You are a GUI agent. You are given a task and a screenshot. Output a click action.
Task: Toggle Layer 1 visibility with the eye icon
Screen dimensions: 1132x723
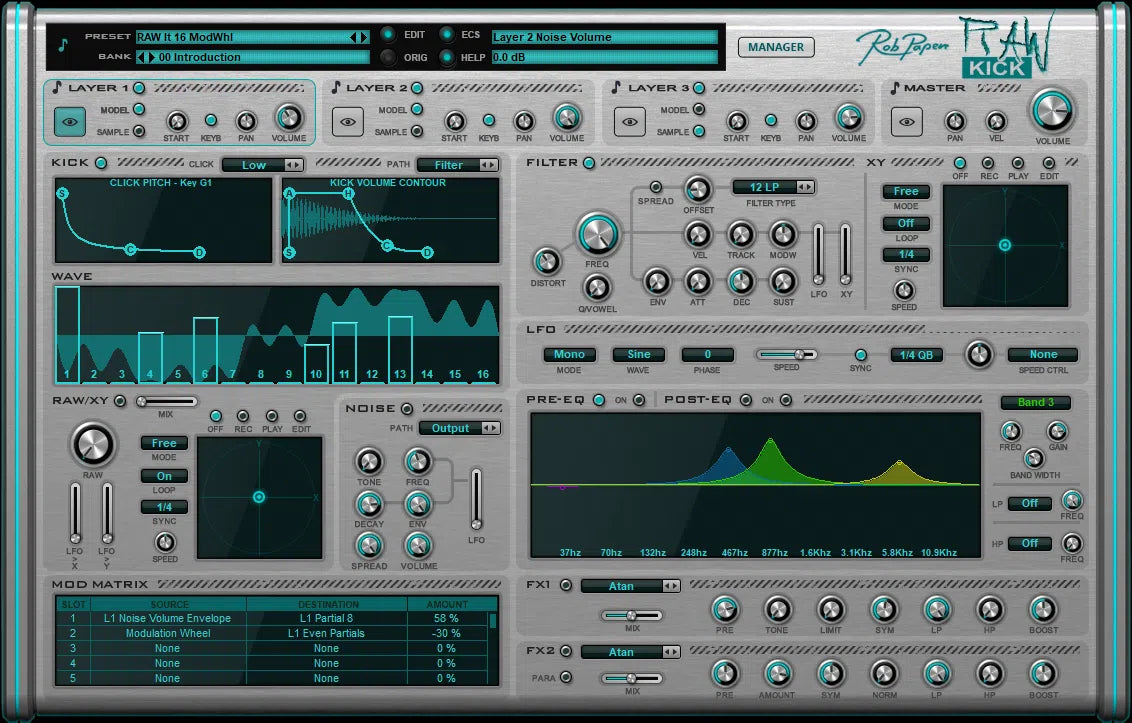point(67,119)
